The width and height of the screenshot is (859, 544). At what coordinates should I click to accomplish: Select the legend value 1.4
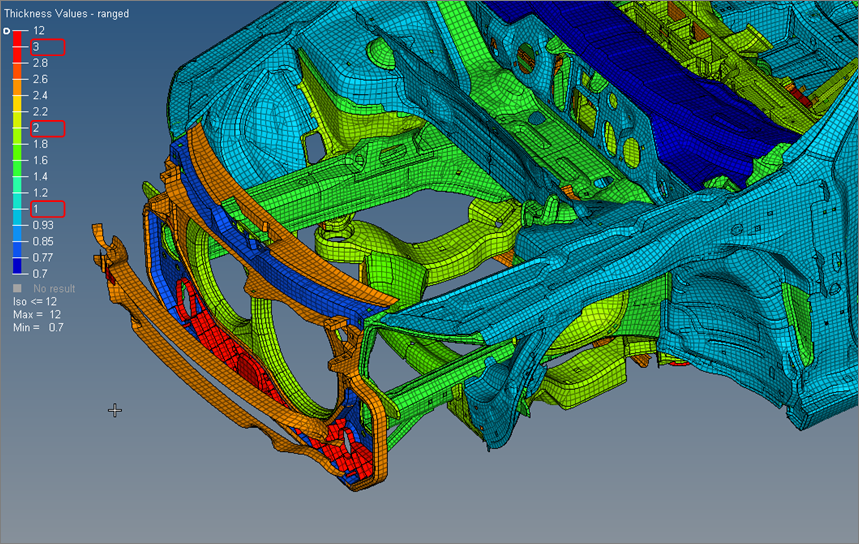[40, 176]
